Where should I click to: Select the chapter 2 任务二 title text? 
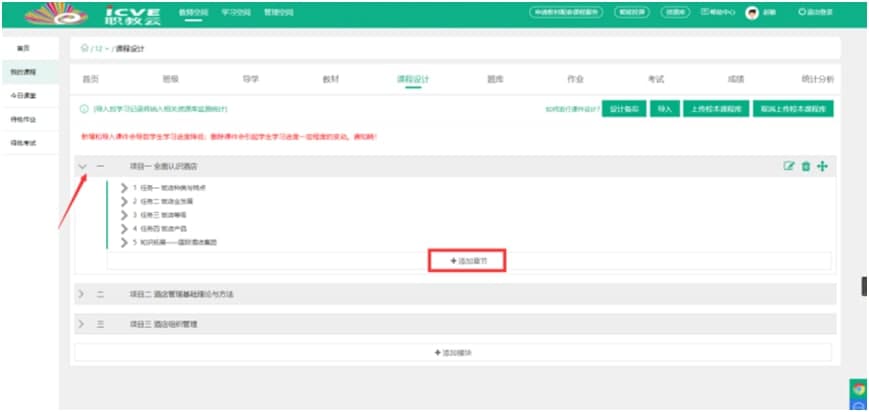(x=167, y=201)
